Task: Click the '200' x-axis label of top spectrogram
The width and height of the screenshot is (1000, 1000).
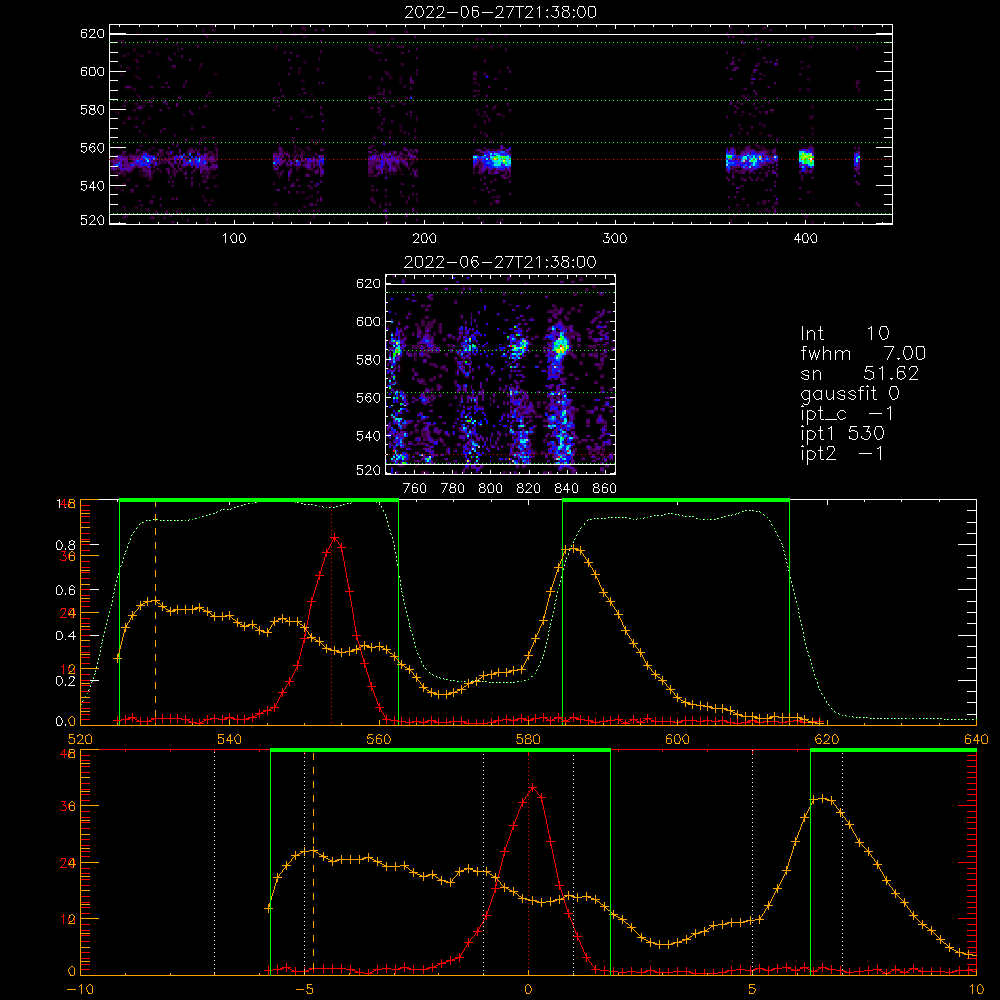Action: click(424, 239)
